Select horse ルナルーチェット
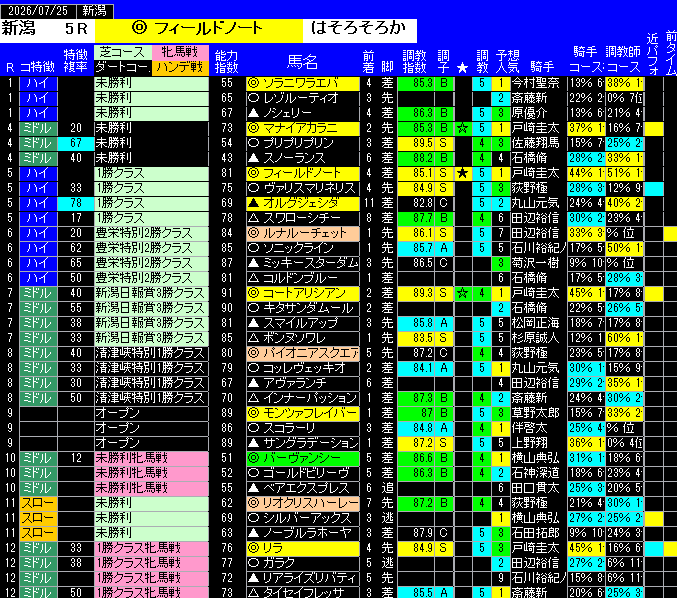This screenshot has height=598, width=677. click(x=303, y=233)
